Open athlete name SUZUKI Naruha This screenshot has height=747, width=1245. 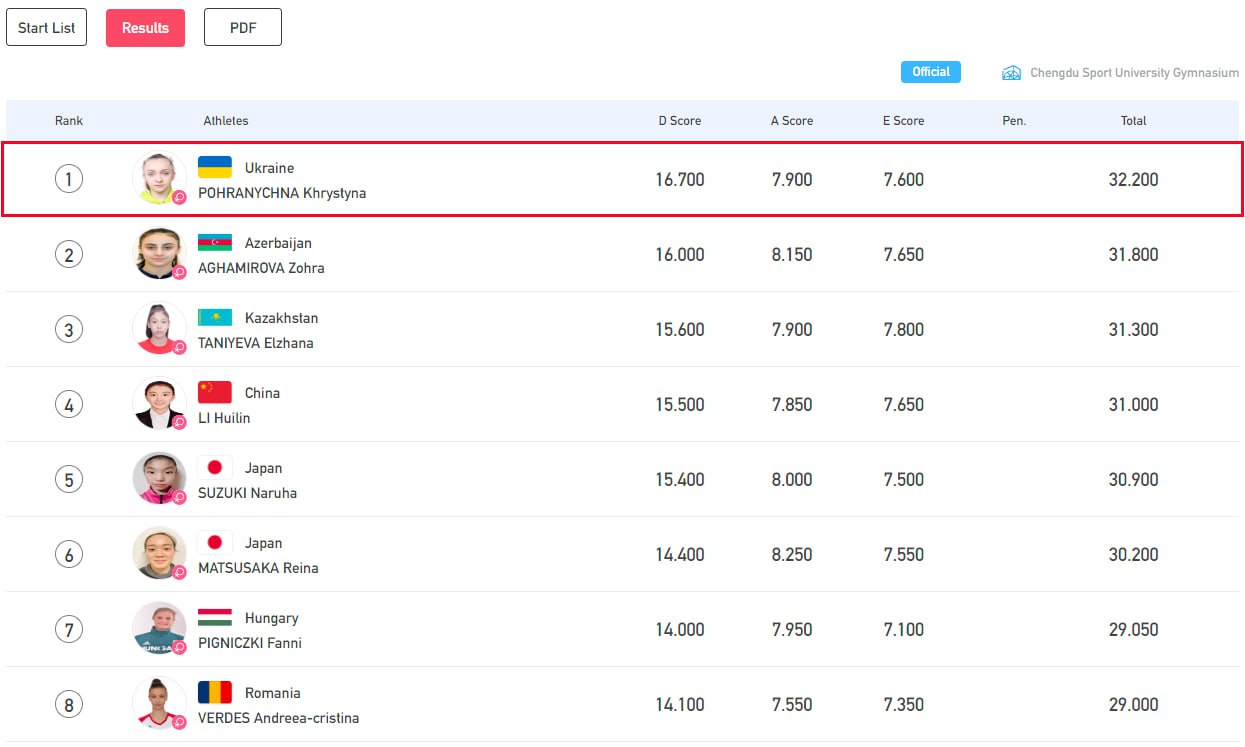pyautogui.click(x=247, y=493)
